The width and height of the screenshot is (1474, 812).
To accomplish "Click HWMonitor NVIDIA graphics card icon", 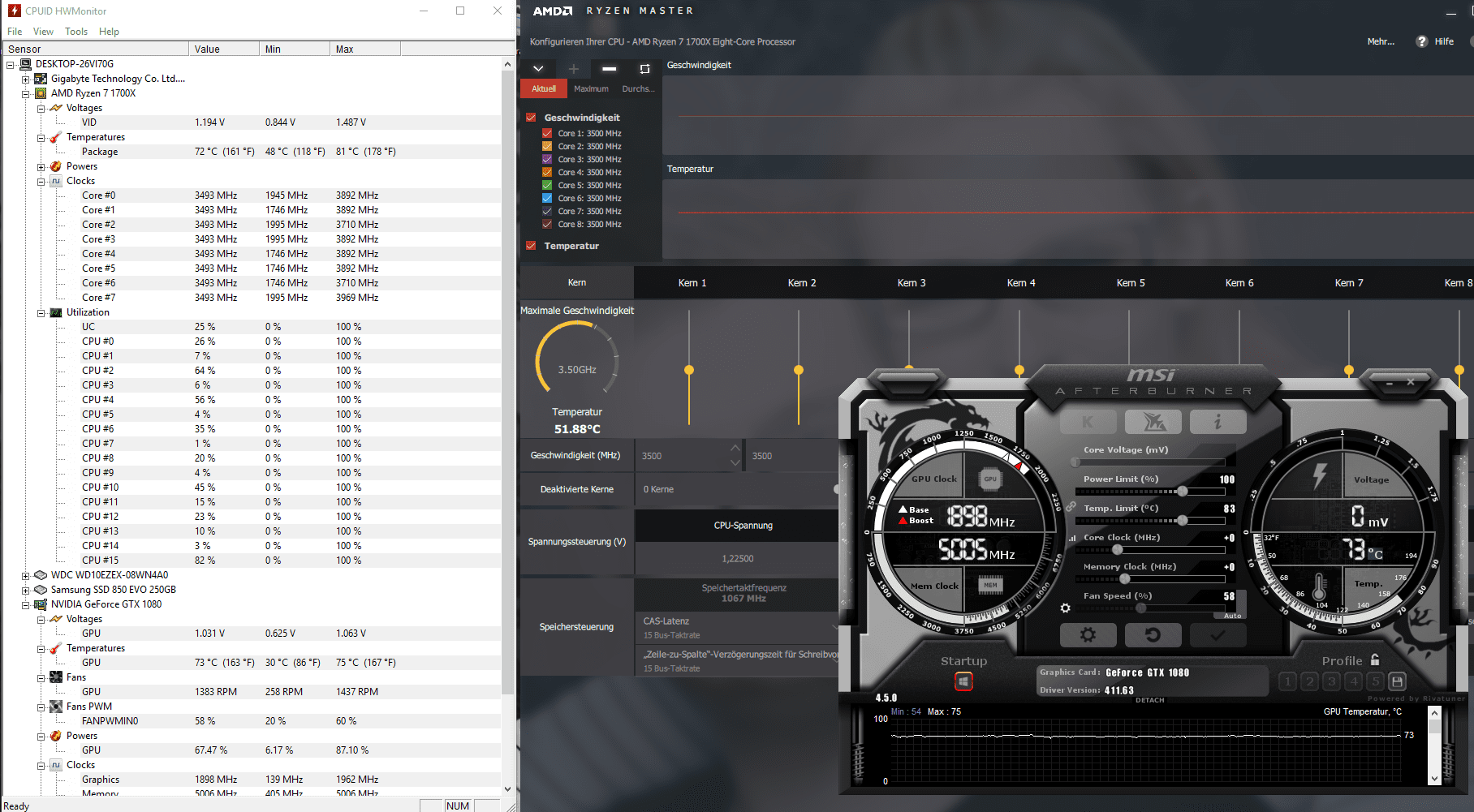I will [41, 604].
